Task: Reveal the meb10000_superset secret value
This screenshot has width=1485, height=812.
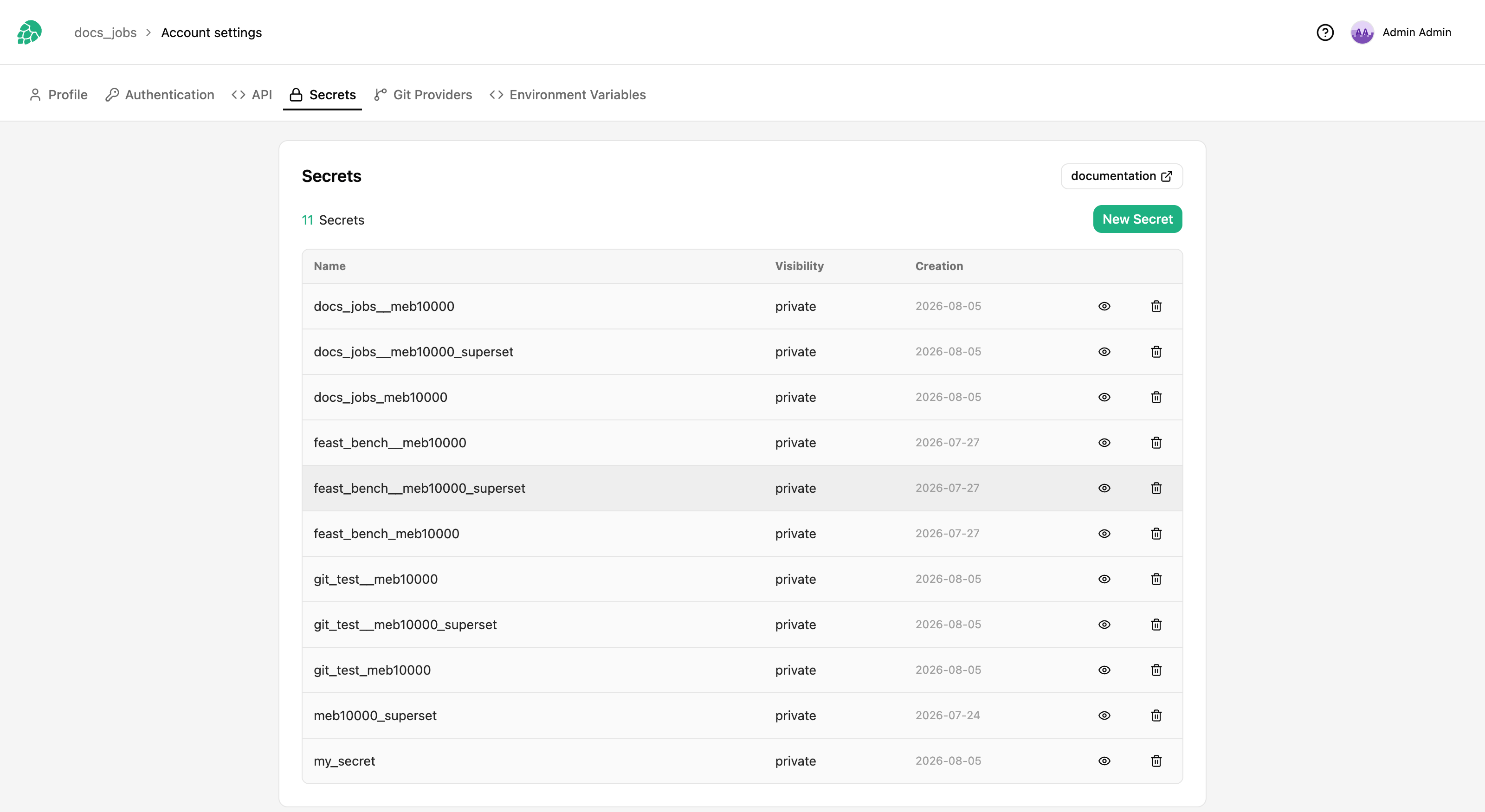Action: [1104, 716]
